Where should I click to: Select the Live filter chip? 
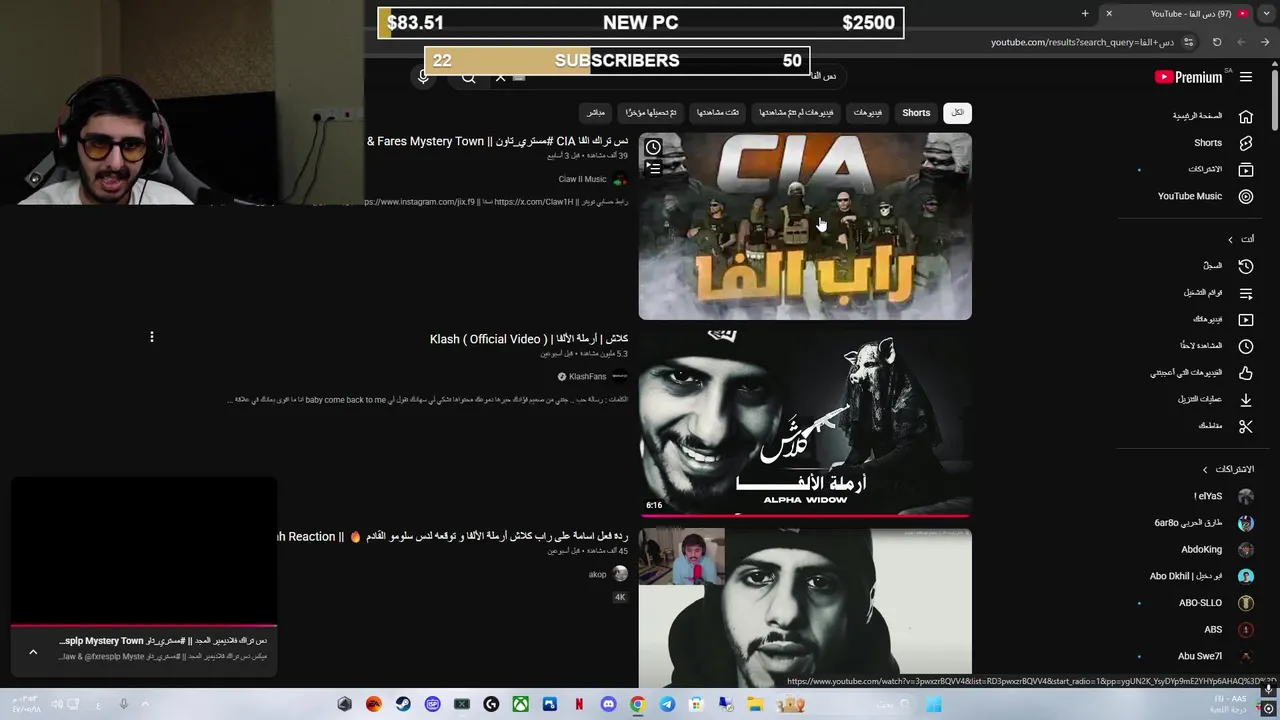tap(596, 113)
